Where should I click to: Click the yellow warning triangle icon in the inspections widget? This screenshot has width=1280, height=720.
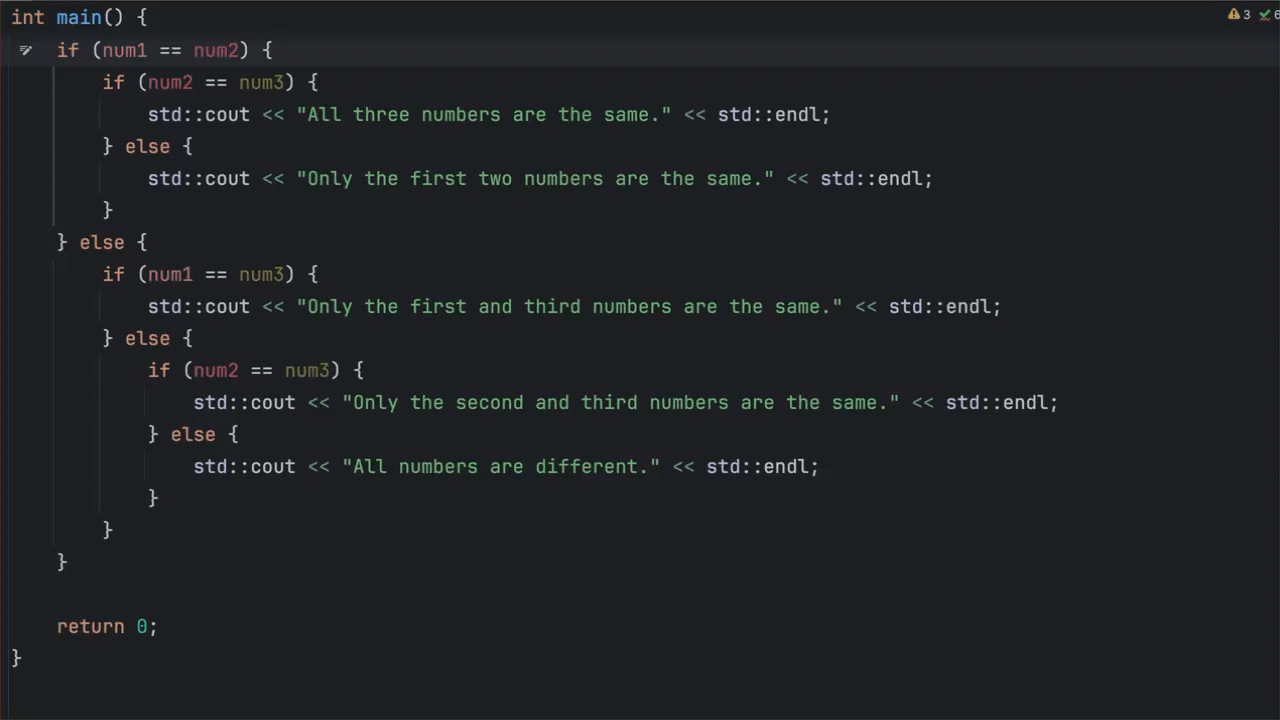pos(1234,13)
